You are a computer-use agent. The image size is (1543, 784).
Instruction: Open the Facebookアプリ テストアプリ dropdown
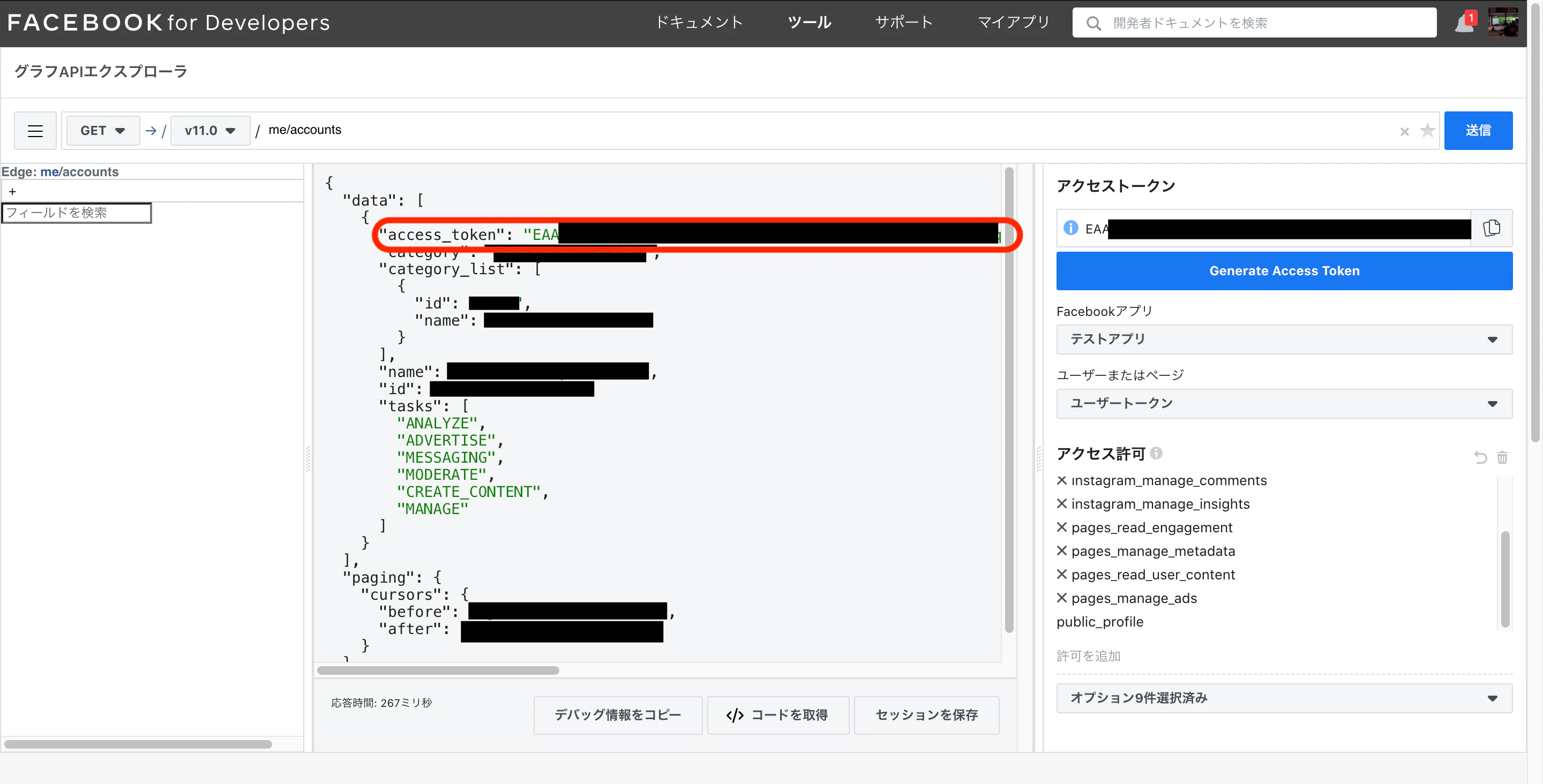pyautogui.click(x=1284, y=339)
